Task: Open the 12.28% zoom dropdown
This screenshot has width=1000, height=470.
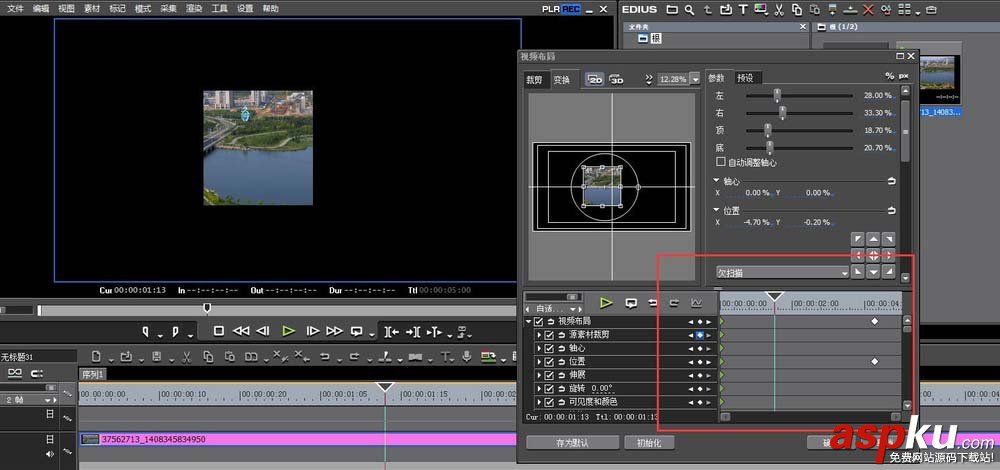Action: point(694,79)
